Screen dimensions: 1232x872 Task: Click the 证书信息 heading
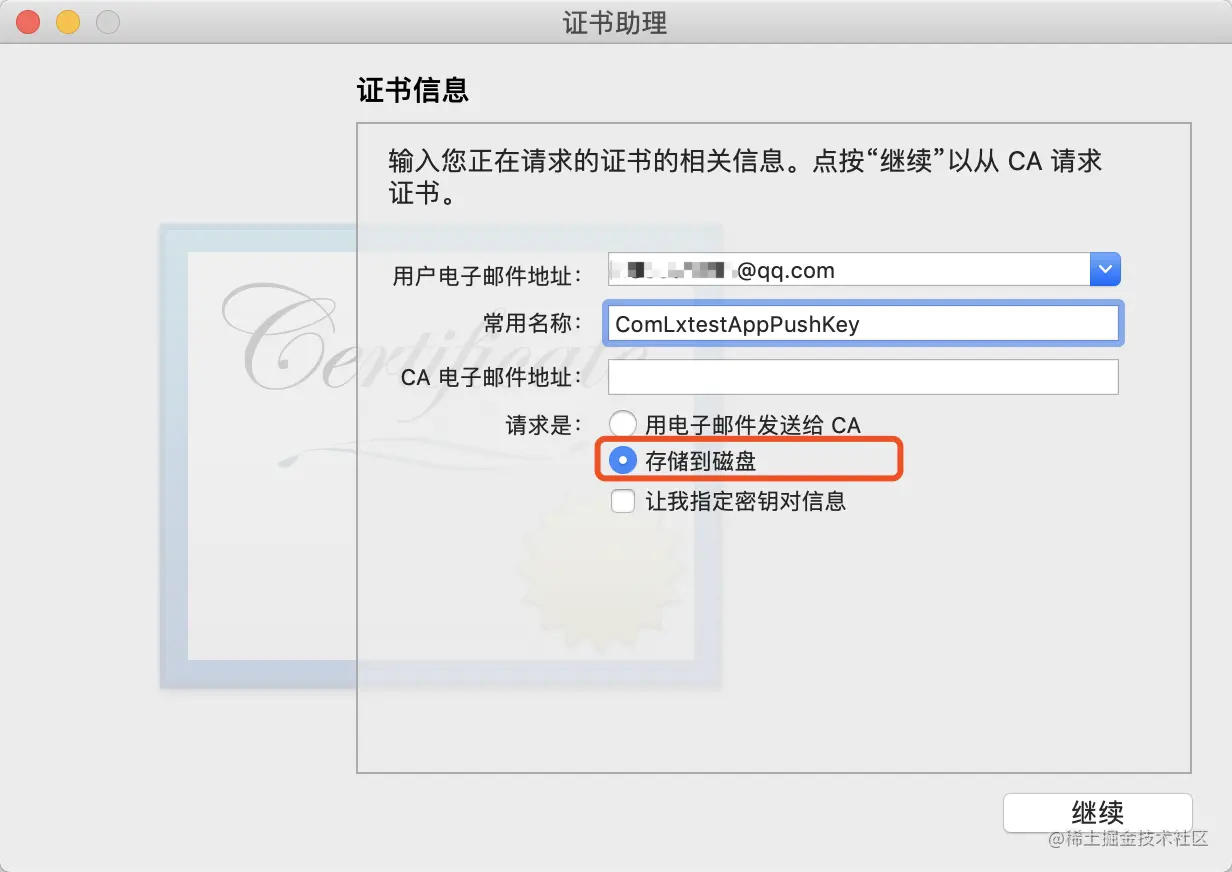click(x=413, y=92)
